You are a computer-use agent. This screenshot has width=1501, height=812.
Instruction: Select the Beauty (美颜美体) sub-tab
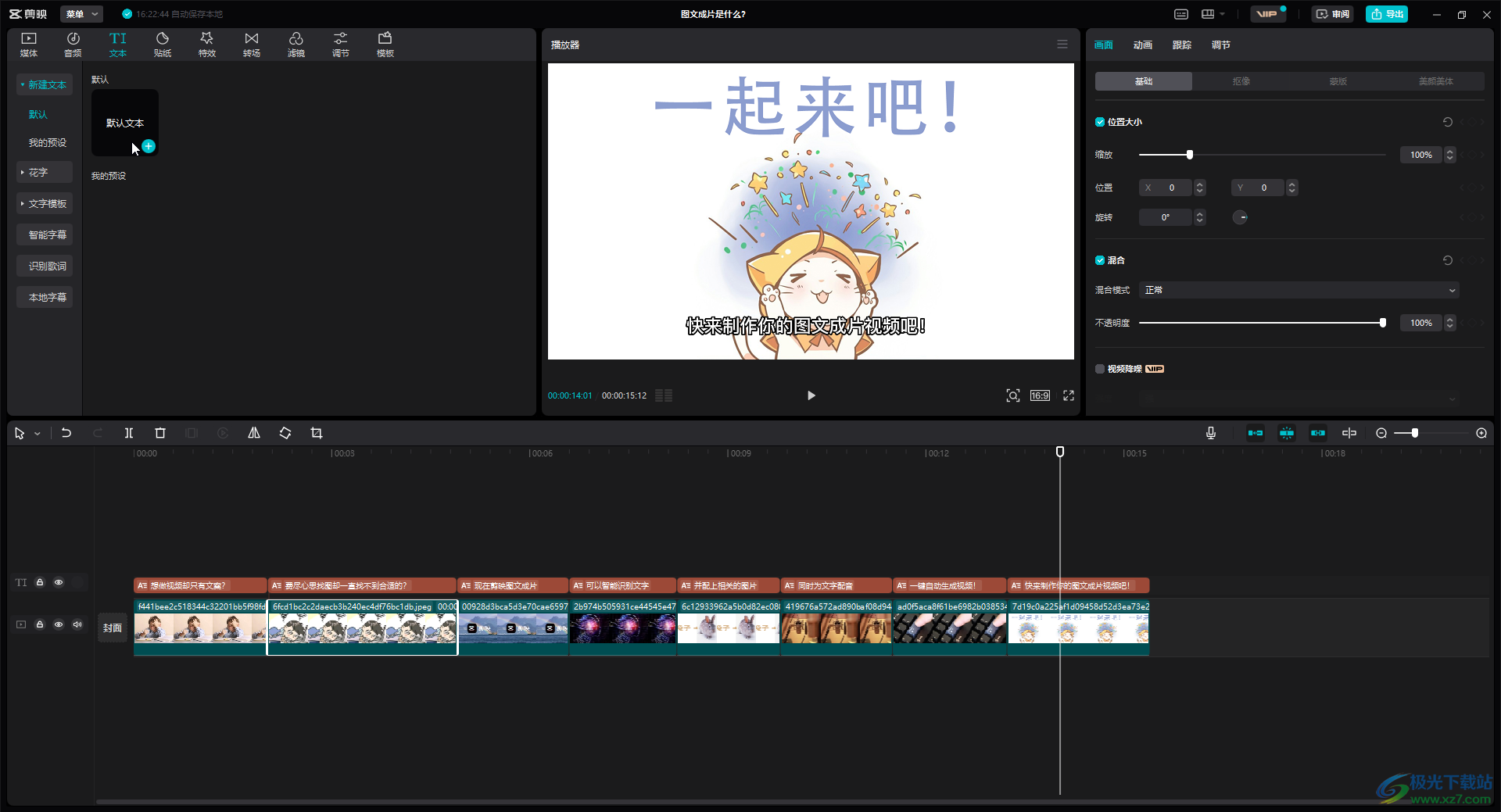(1435, 81)
